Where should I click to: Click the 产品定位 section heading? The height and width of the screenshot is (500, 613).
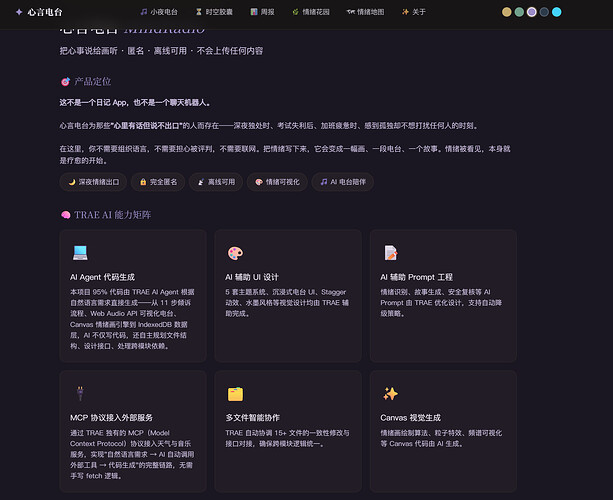click(93, 82)
